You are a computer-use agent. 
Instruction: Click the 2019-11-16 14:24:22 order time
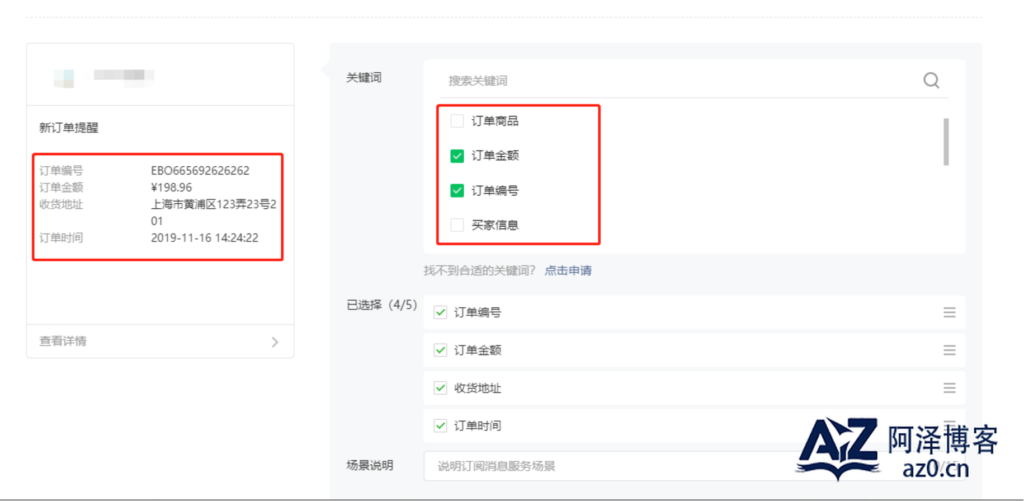pos(204,238)
